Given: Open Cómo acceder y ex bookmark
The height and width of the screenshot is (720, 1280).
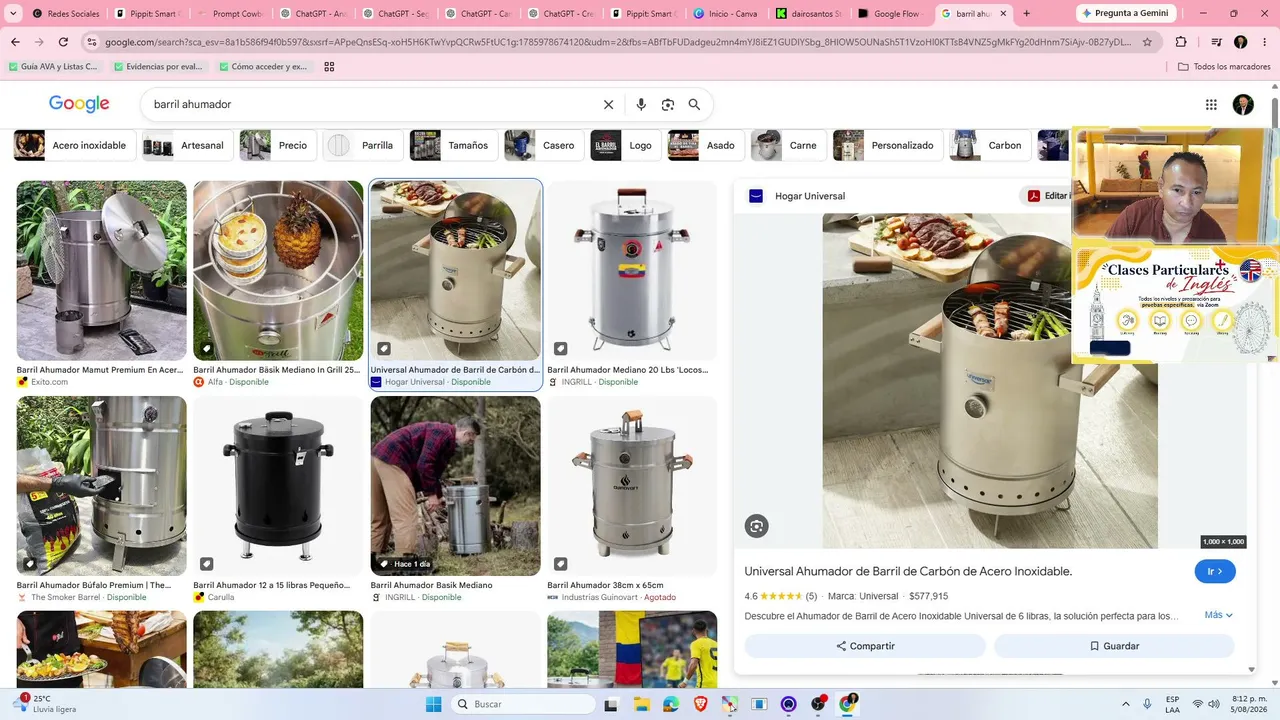Looking at the screenshot, I should 262,67.
